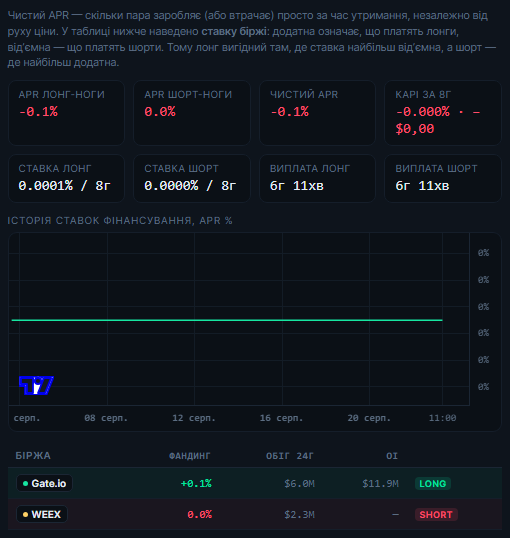Click the green dot beside Gate.io

[25, 483]
